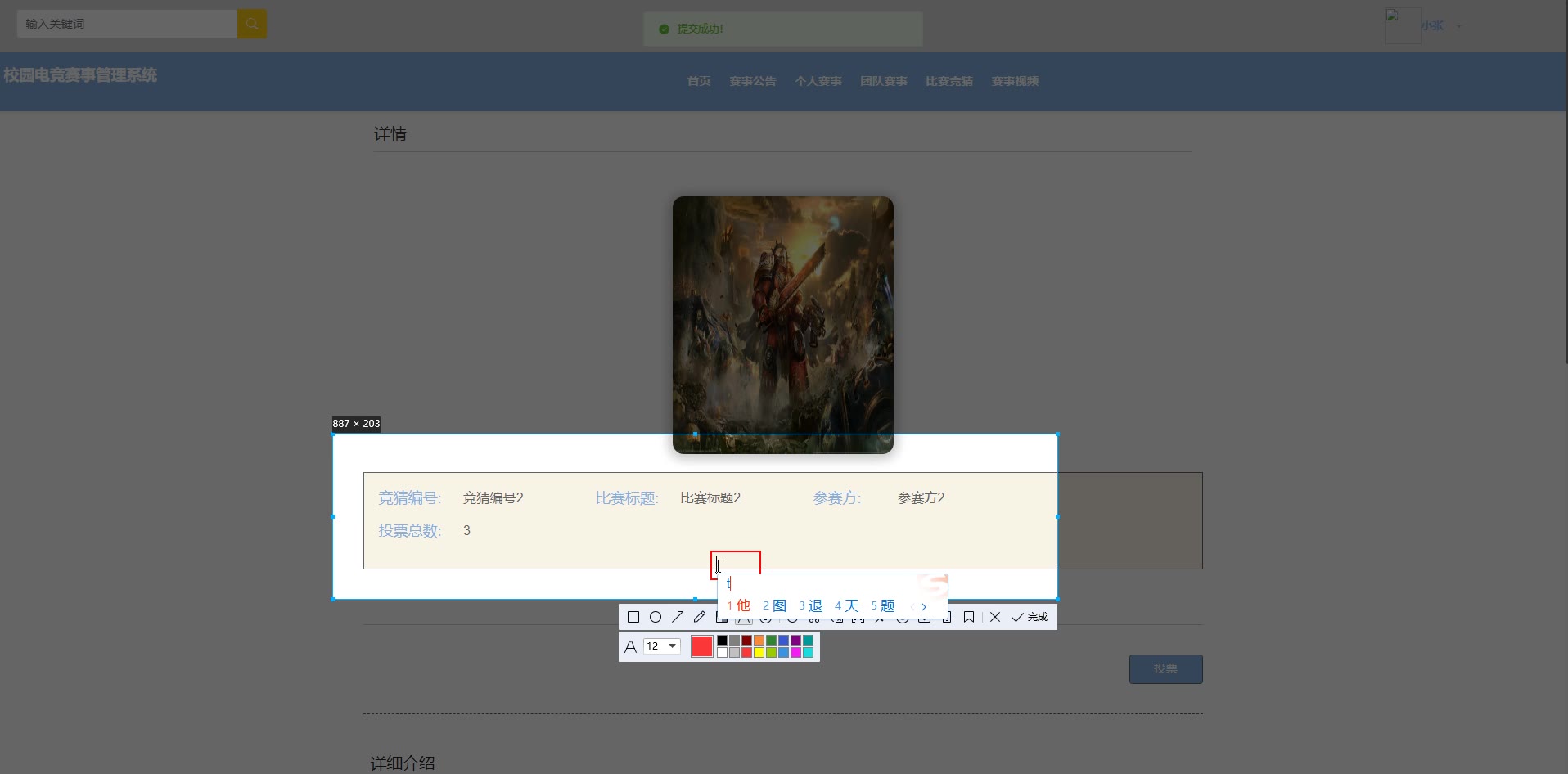
Task: Choose IME candidate 4 天
Action: pyautogui.click(x=846, y=605)
